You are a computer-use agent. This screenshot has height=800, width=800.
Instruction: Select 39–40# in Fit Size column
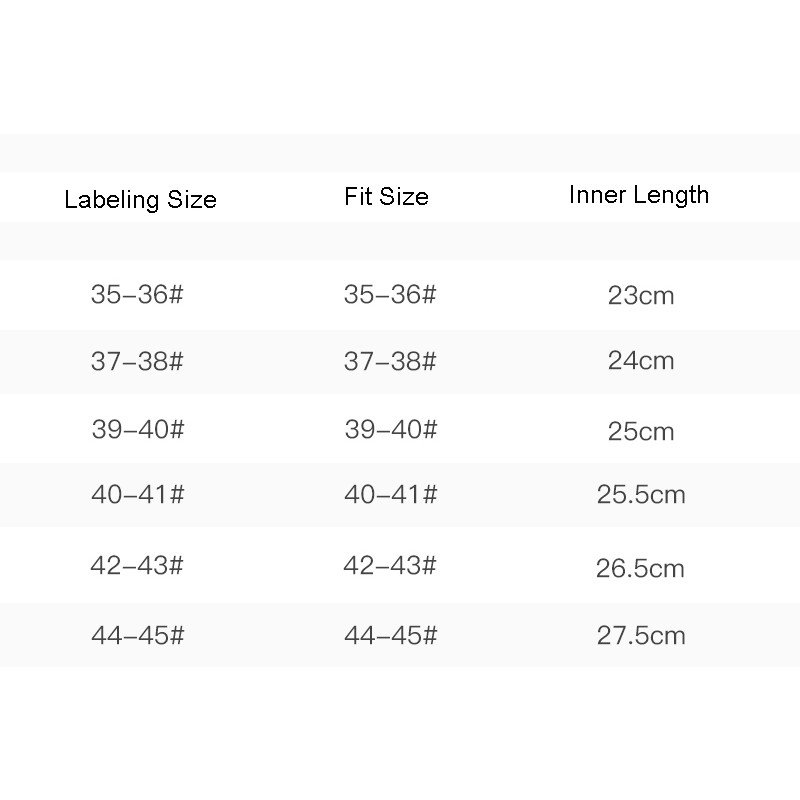tap(390, 429)
